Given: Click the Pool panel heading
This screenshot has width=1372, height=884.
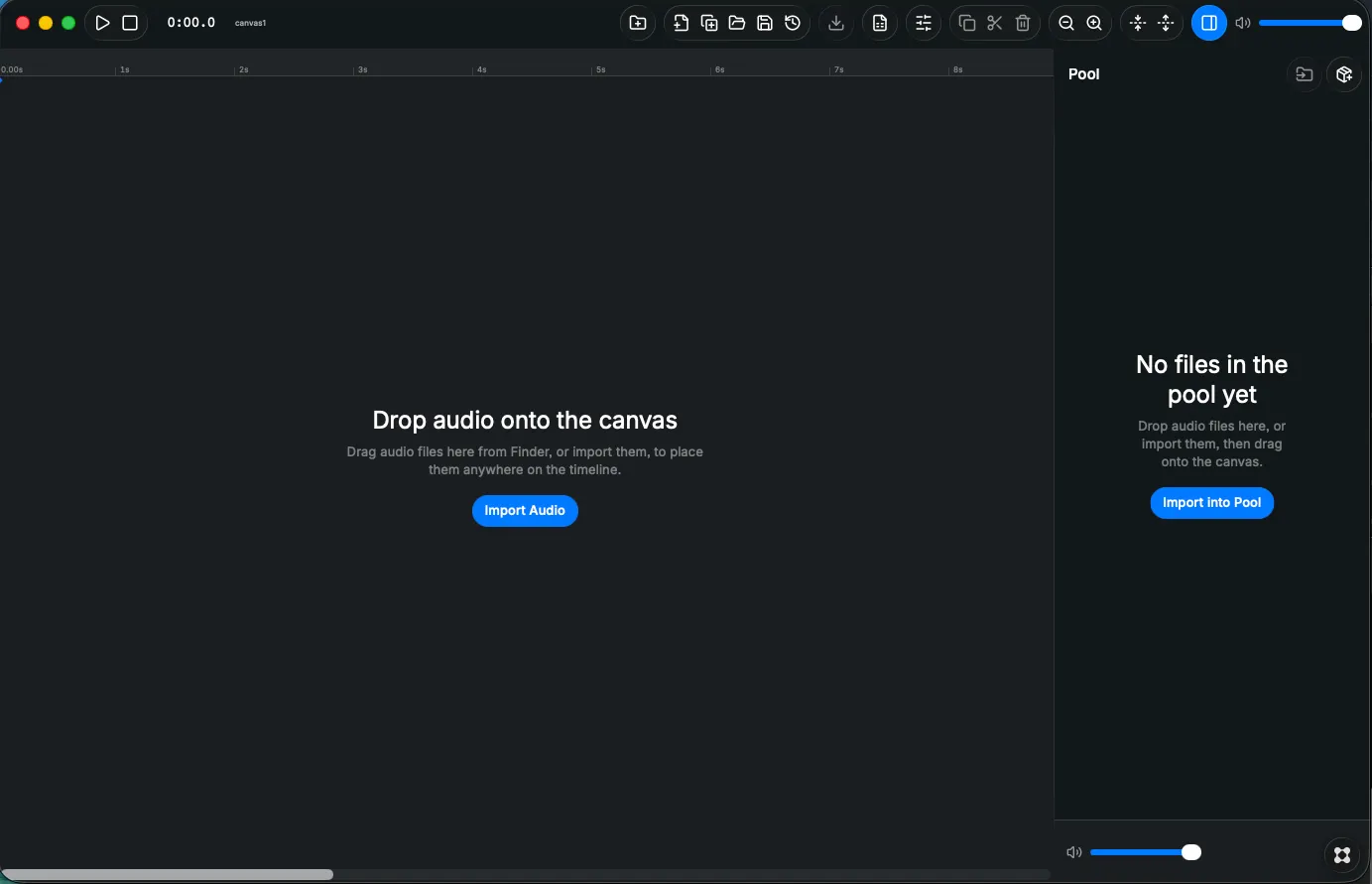Looking at the screenshot, I should (x=1084, y=74).
